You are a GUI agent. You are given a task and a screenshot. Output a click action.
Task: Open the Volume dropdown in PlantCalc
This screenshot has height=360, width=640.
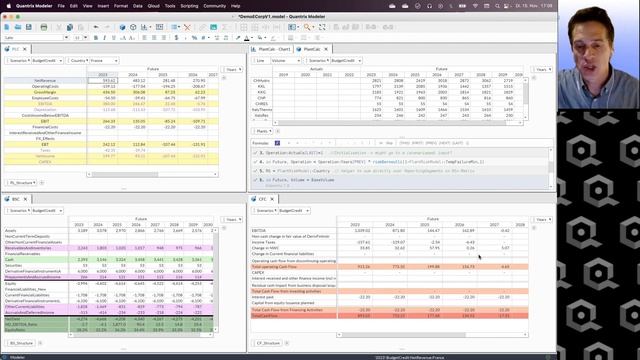(285, 60)
